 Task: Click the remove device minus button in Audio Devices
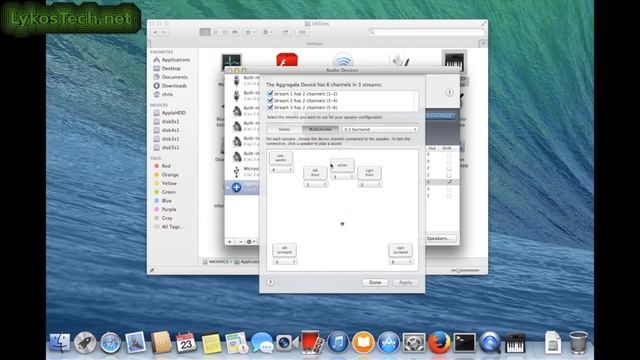point(240,242)
